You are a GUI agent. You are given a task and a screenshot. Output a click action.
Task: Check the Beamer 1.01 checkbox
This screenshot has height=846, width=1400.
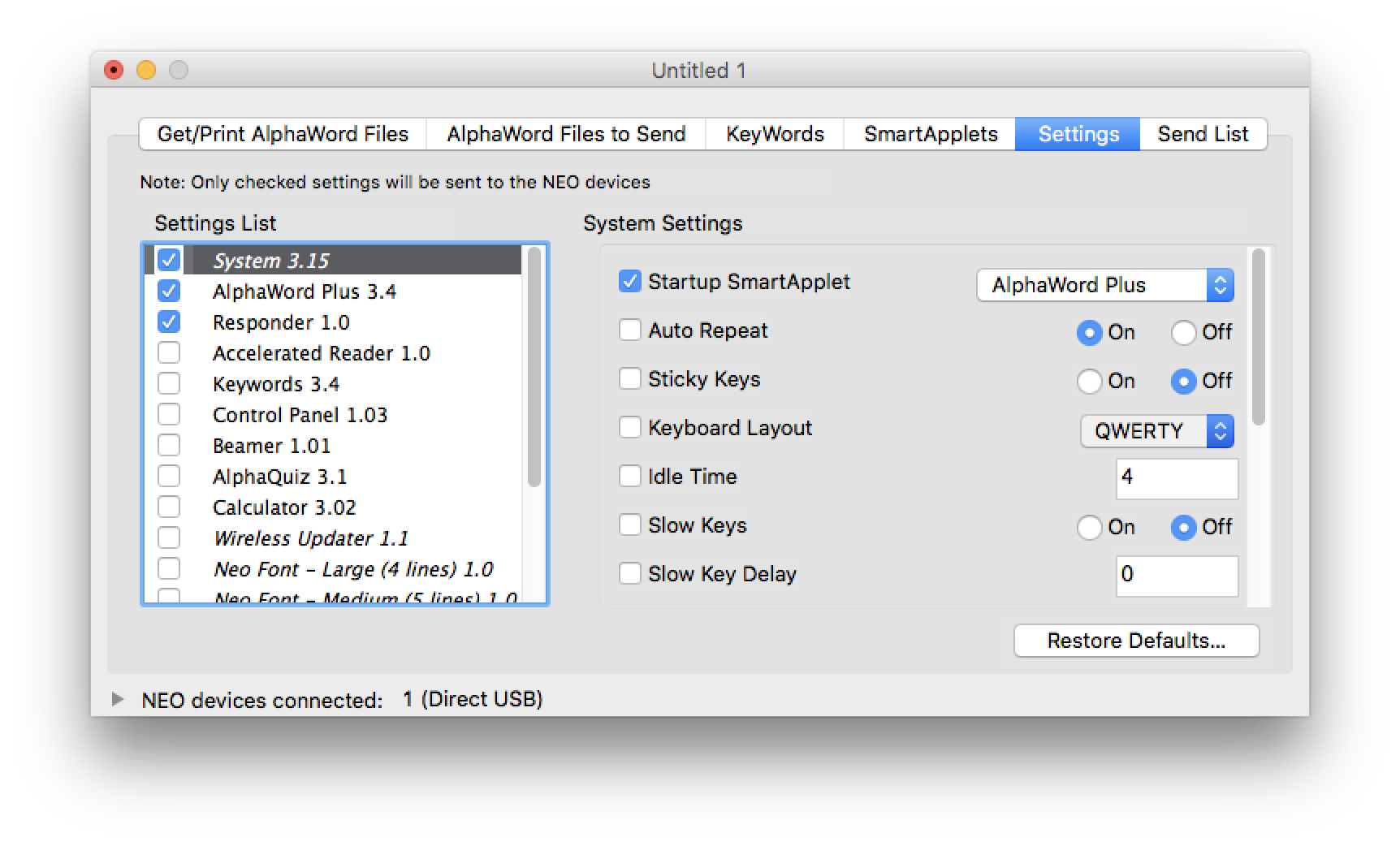click(x=169, y=445)
